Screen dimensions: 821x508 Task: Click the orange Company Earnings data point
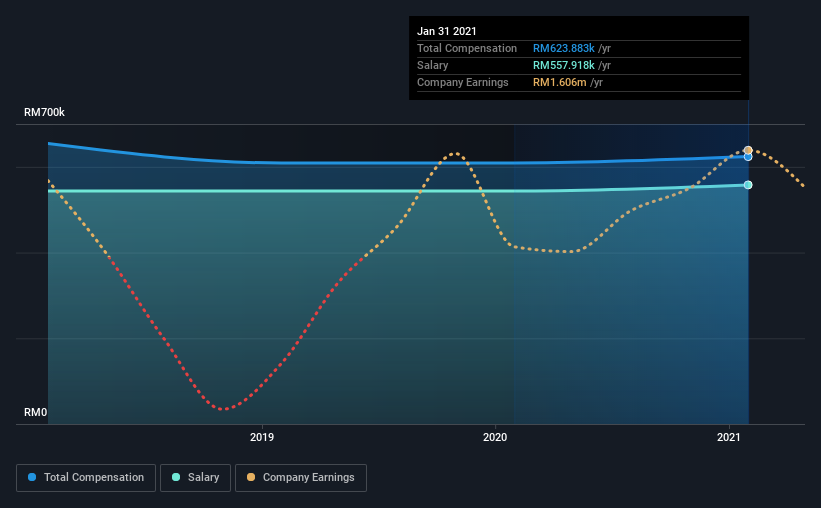[748, 150]
